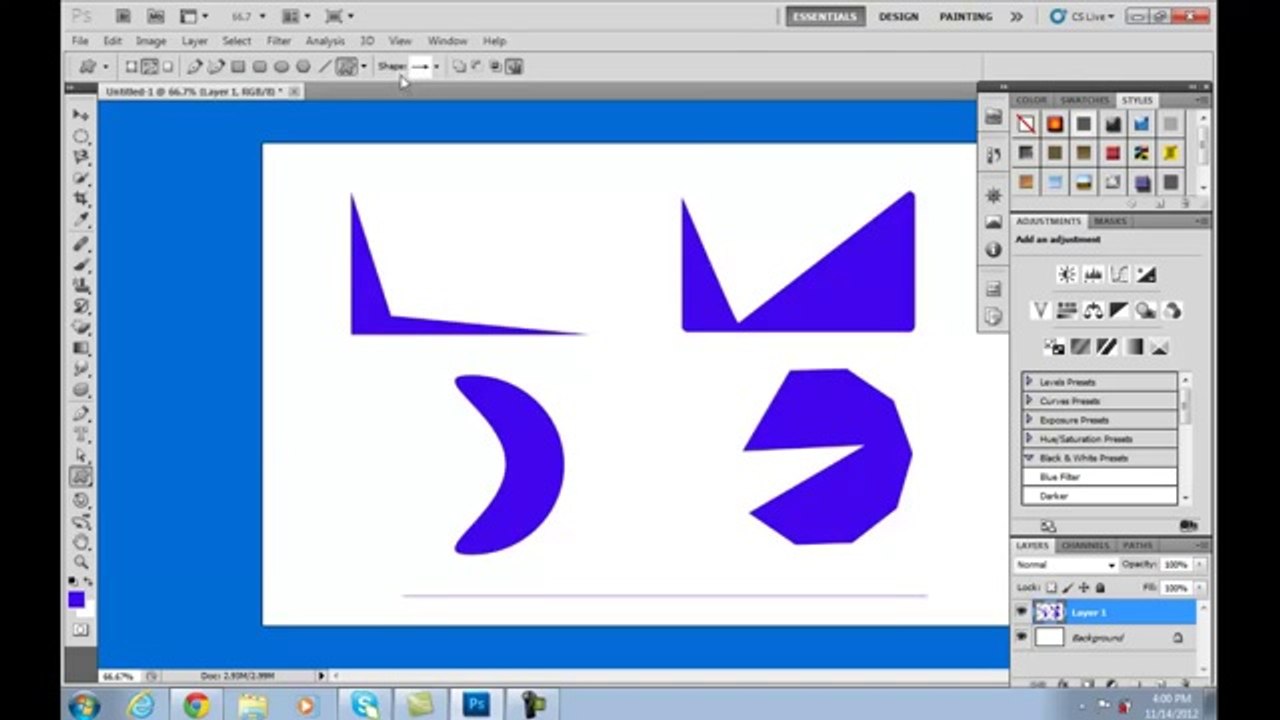Add a Curves adjustment

(x=1120, y=274)
